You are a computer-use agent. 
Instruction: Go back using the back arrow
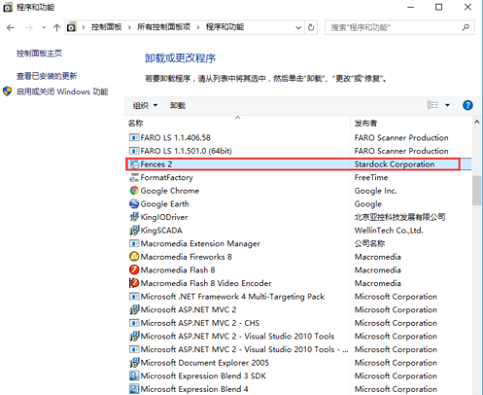(11, 28)
